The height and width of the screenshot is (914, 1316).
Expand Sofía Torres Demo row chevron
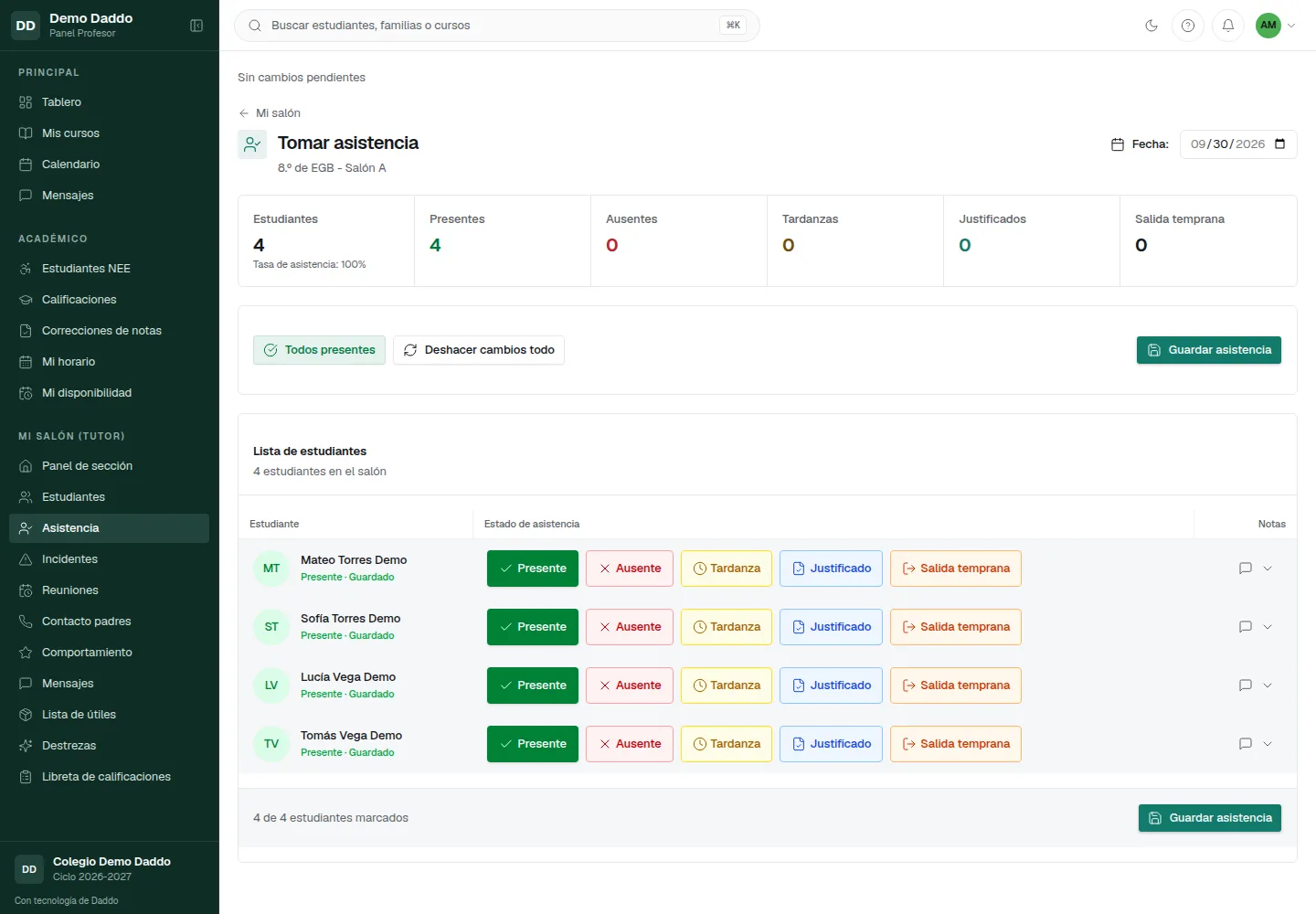[1268, 627]
